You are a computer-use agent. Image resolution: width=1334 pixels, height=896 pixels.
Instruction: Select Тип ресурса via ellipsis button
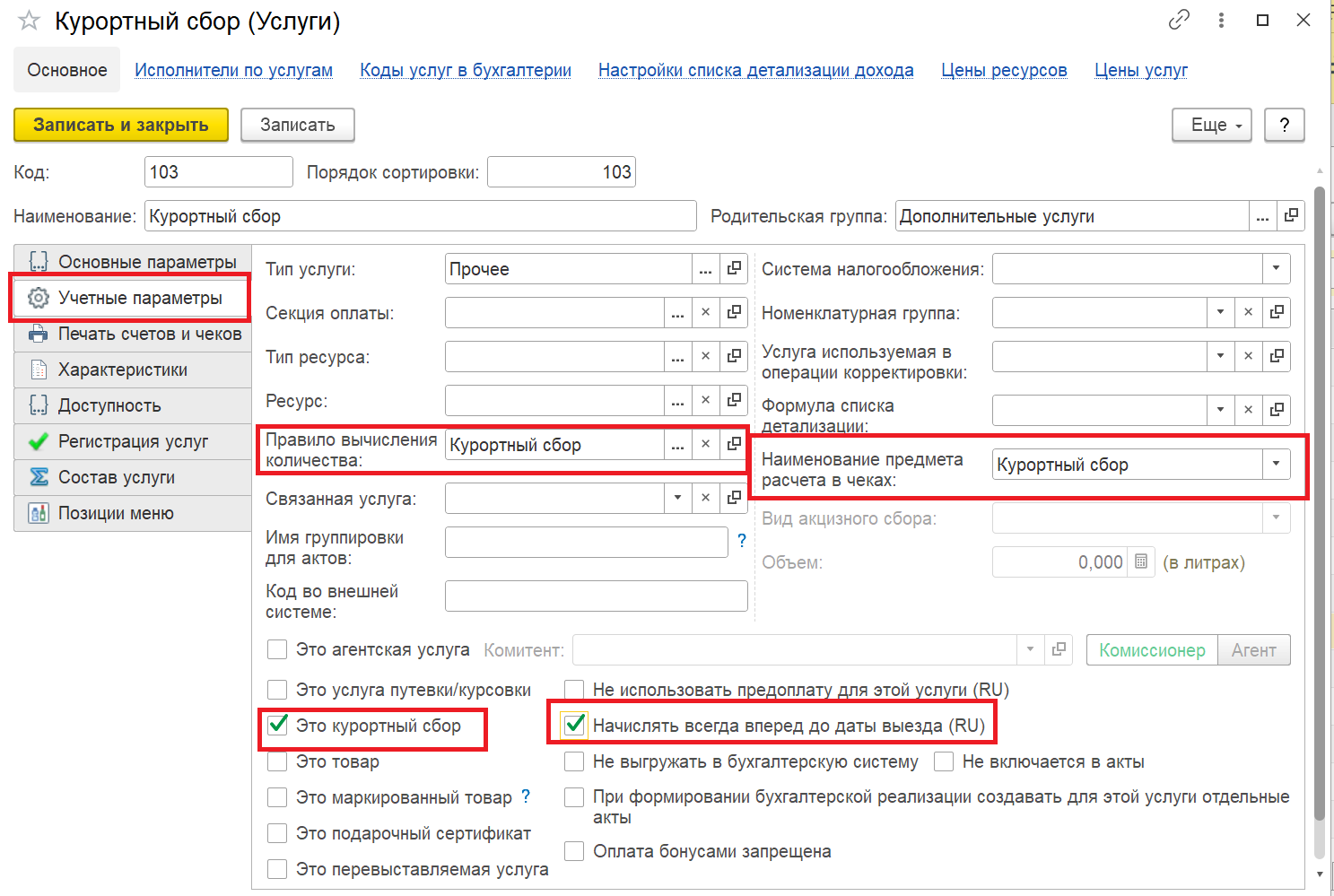coord(678,356)
